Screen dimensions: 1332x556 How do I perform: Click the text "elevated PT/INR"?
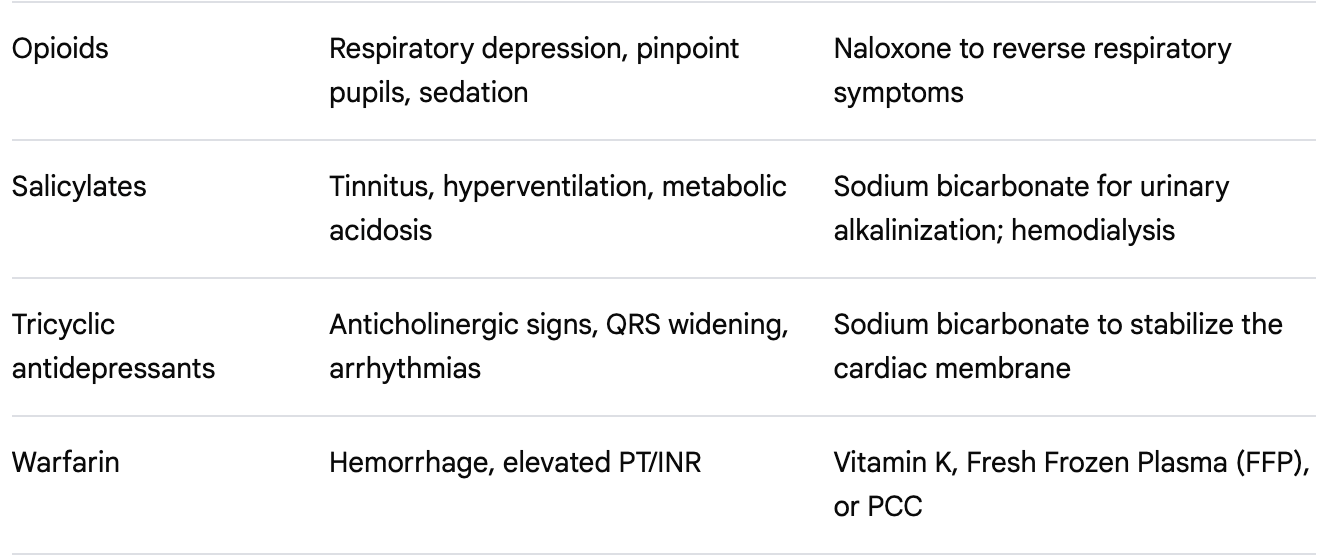point(601,463)
